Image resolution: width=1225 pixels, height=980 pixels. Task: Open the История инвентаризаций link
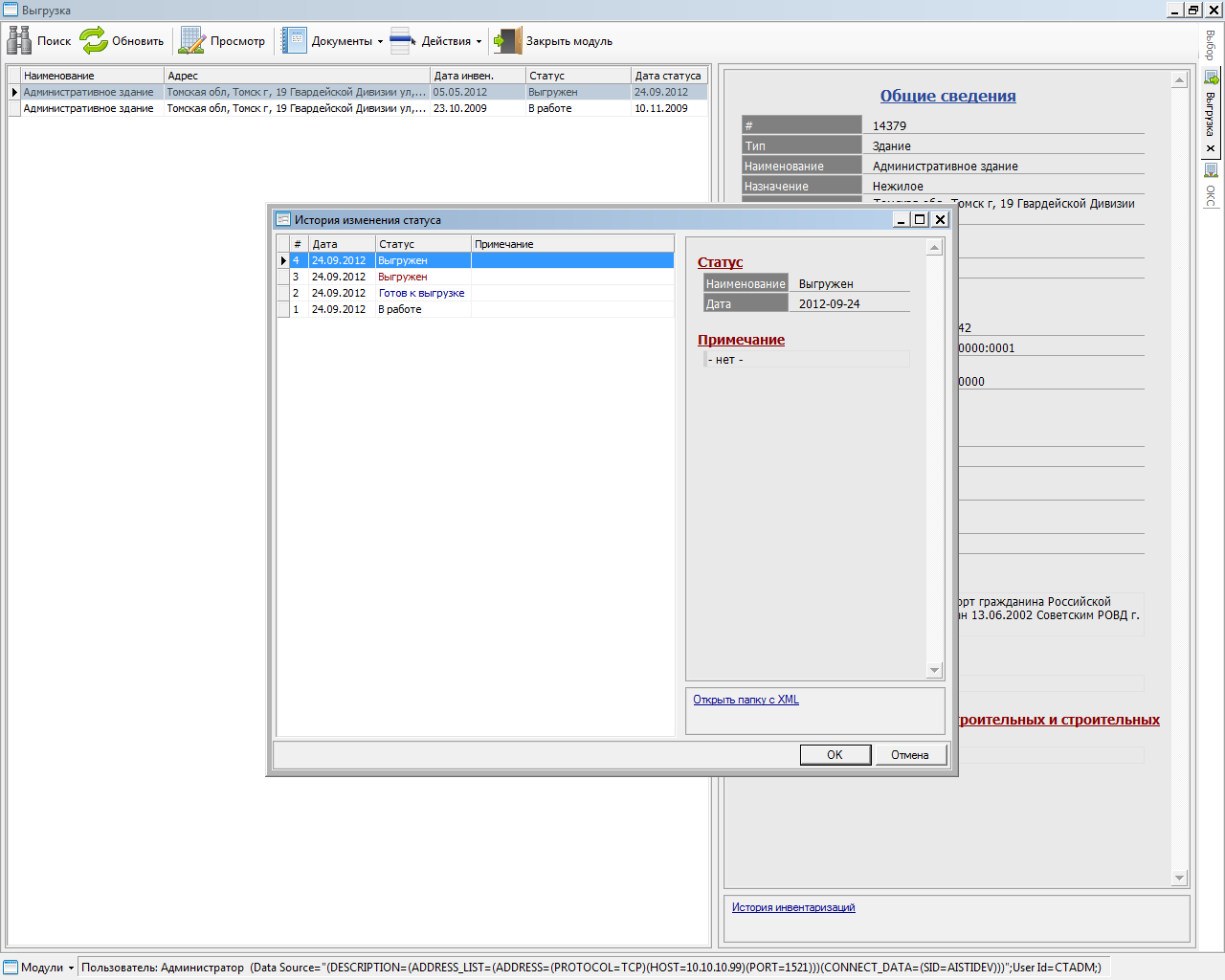point(793,907)
